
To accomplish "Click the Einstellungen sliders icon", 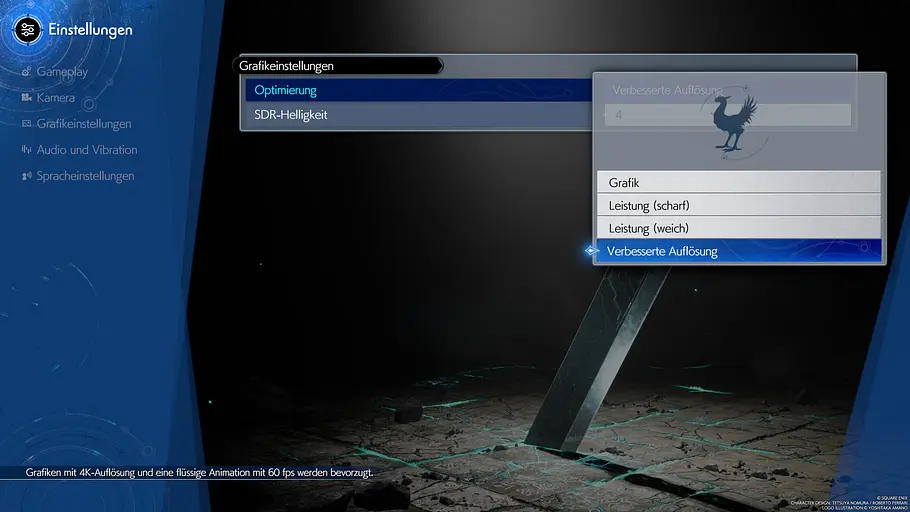I will click(27, 30).
